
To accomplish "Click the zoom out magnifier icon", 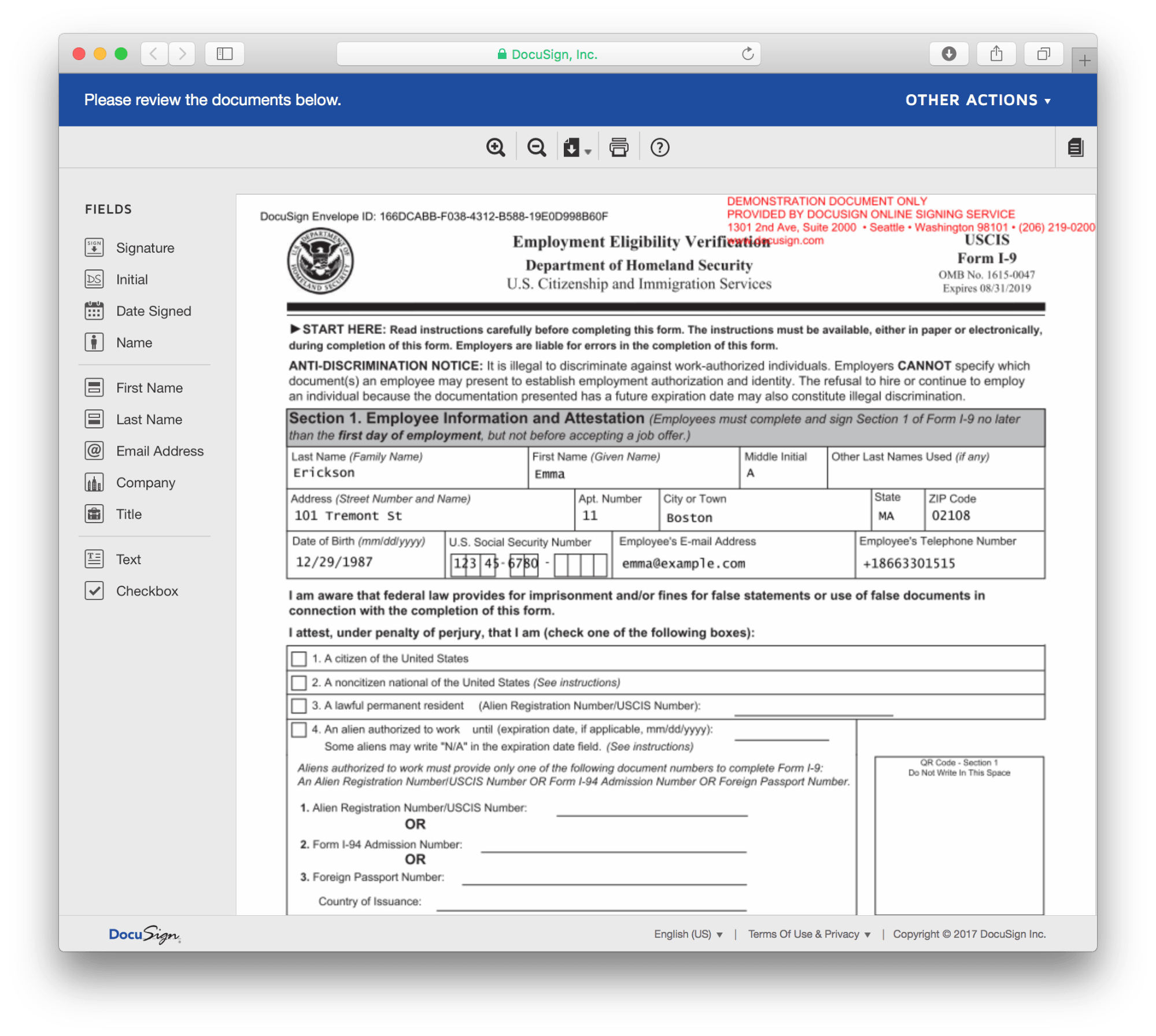I will (537, 147).
